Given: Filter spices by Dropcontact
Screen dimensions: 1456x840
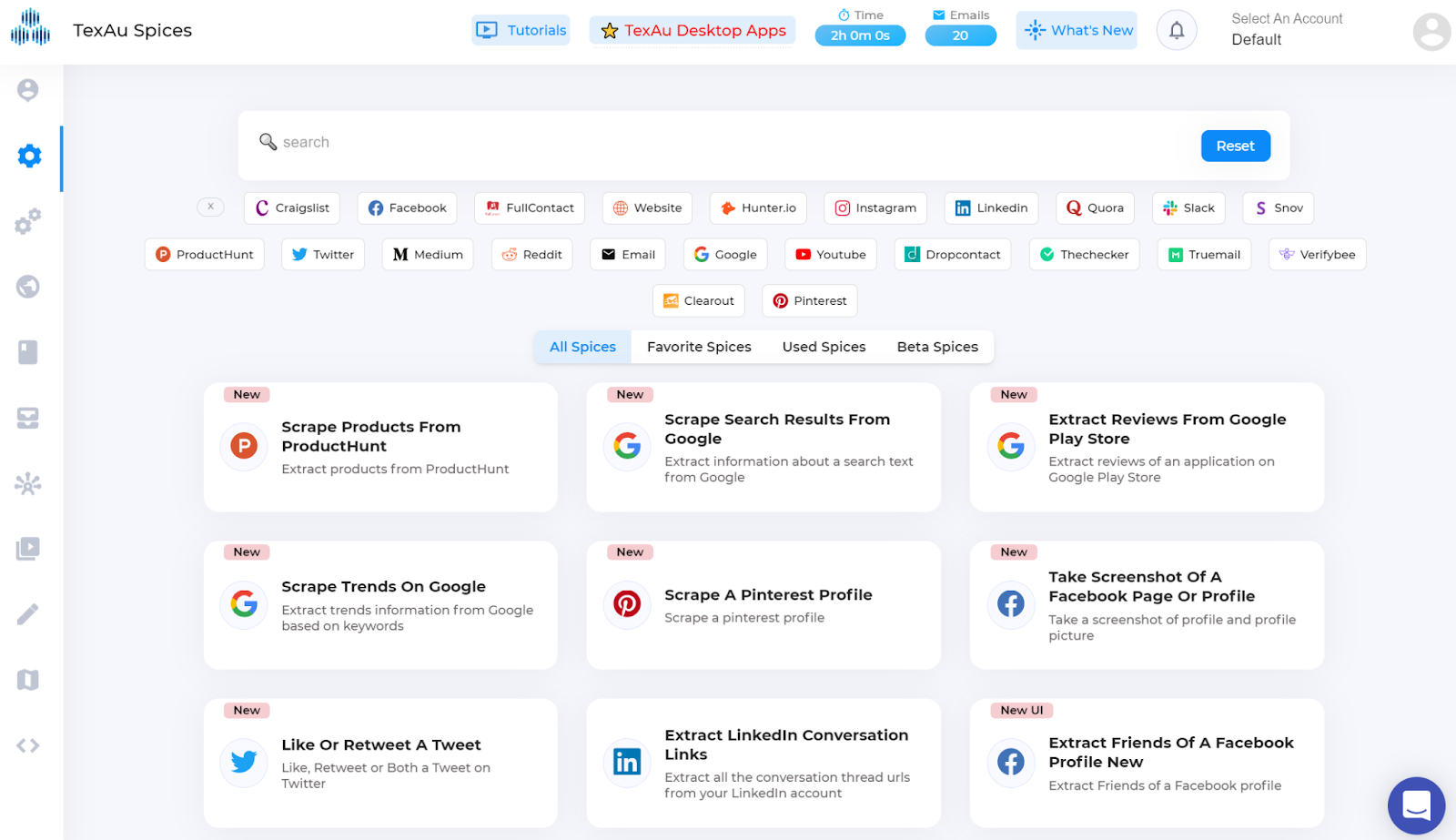Looking at the screenshot, I should point(953,254).
